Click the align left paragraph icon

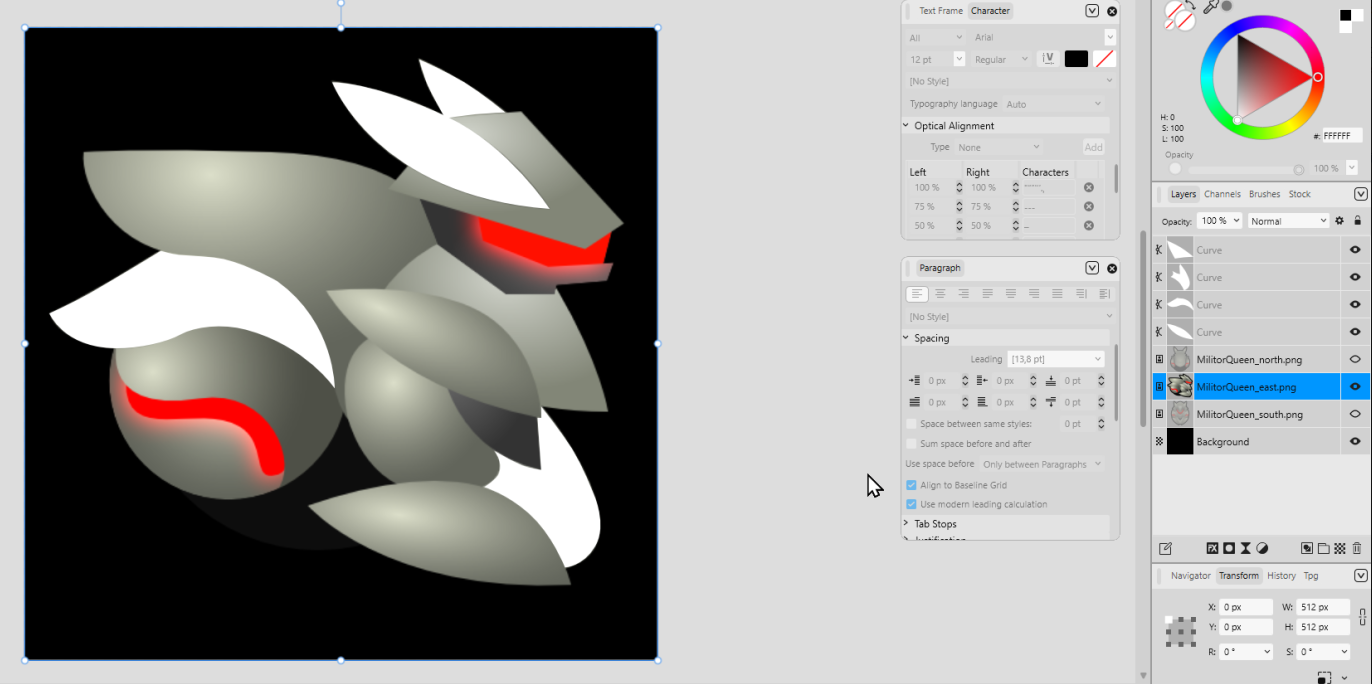point(916,294)
